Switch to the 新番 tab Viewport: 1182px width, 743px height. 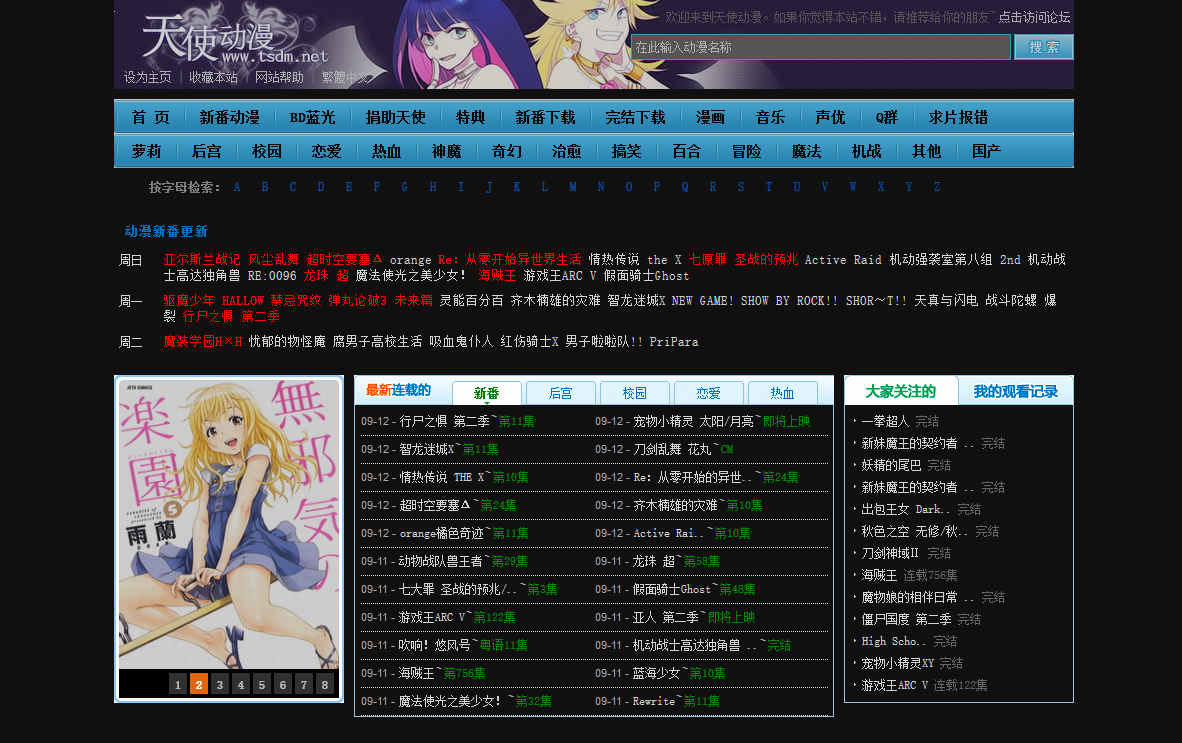click(486, 393)
